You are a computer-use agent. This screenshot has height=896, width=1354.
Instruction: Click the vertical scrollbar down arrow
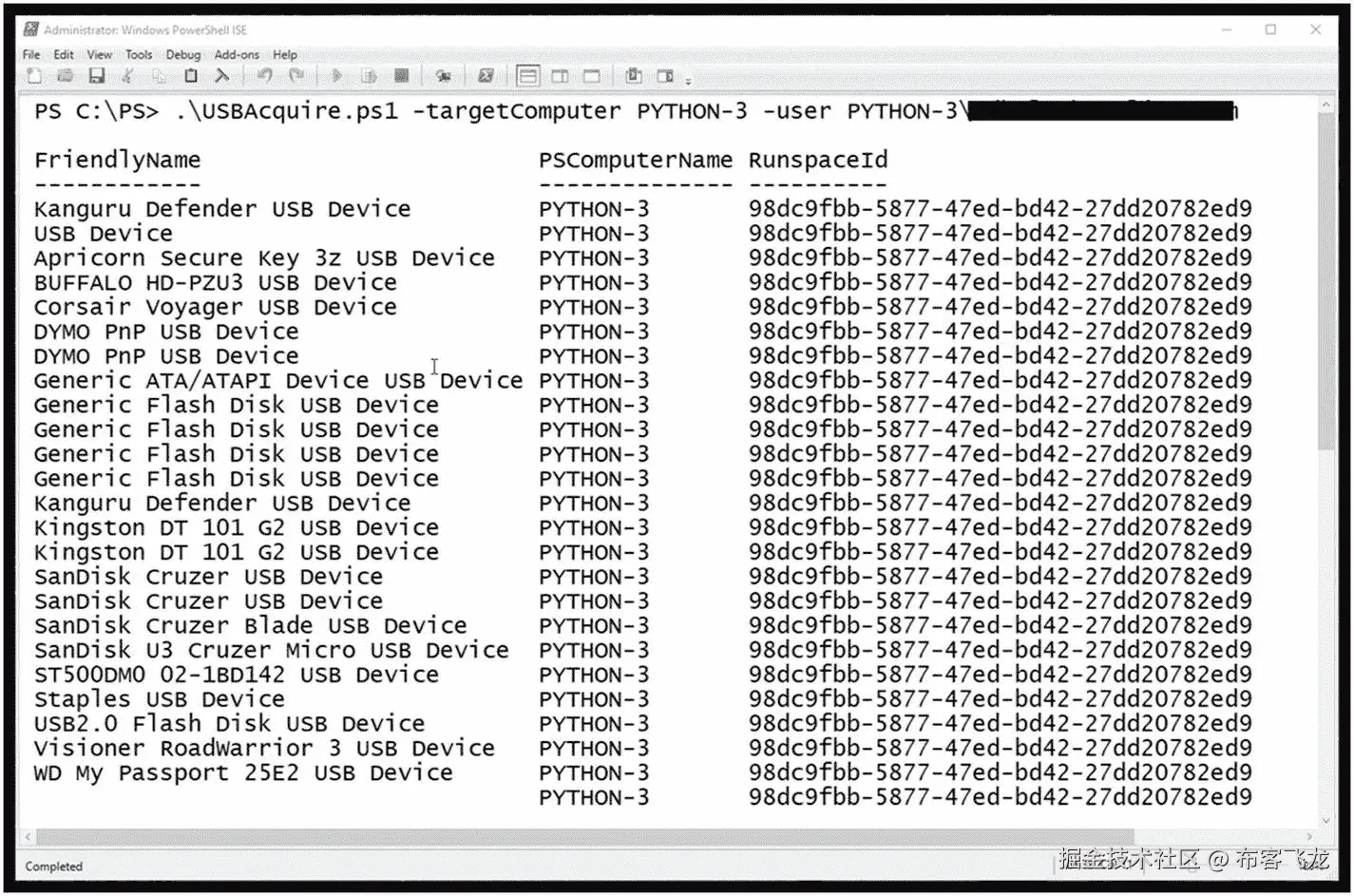(1326, 822)
